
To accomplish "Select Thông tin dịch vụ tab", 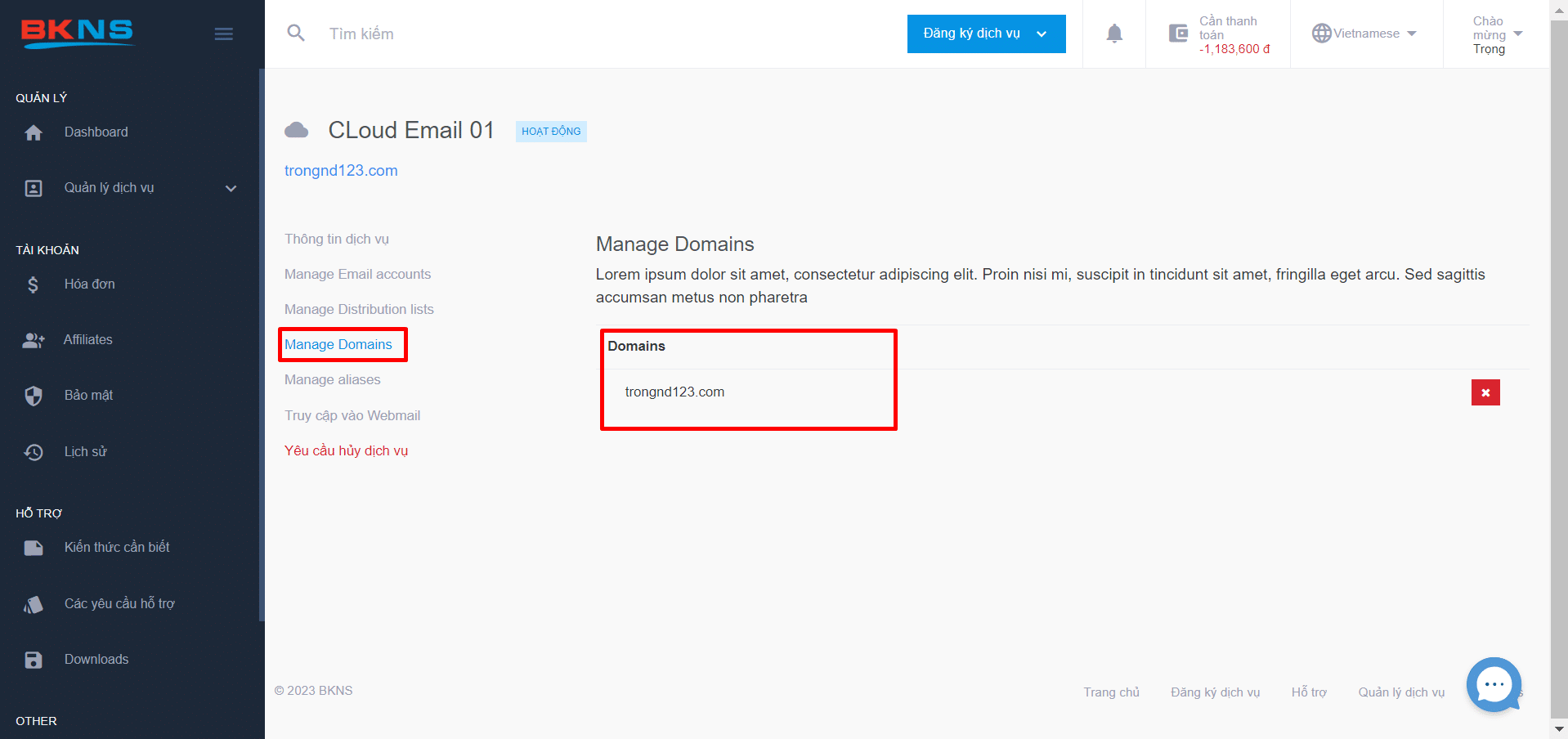I will (x=337, y=239).
